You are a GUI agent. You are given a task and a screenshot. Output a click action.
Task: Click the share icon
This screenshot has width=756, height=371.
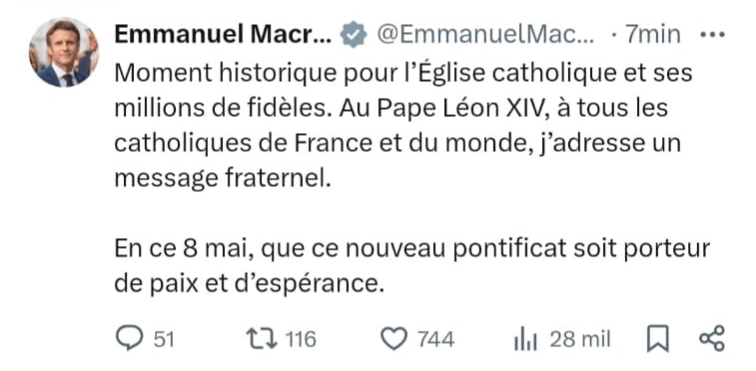pos(712,338)
